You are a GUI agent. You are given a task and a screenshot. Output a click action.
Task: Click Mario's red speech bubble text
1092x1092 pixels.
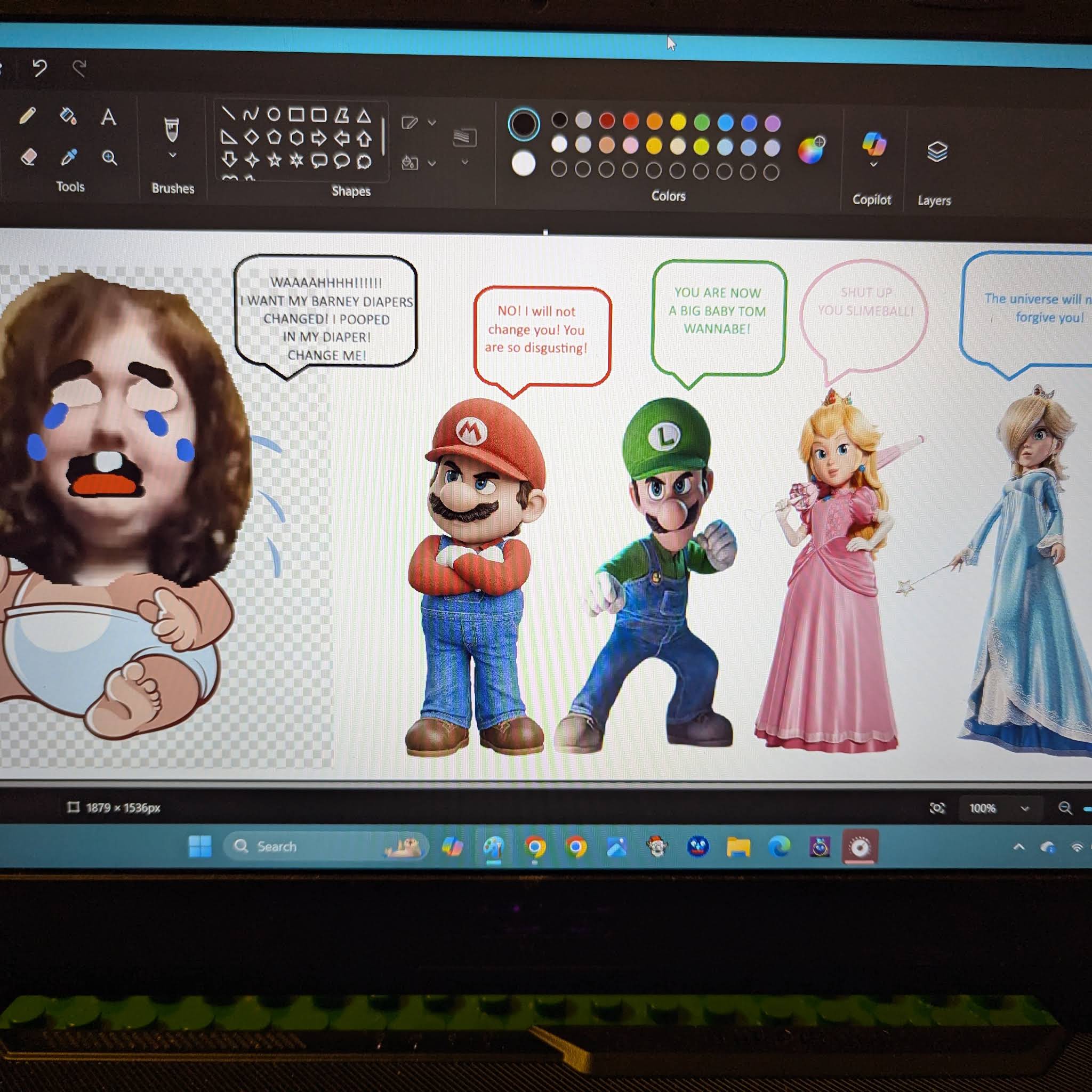coord(536,330)
